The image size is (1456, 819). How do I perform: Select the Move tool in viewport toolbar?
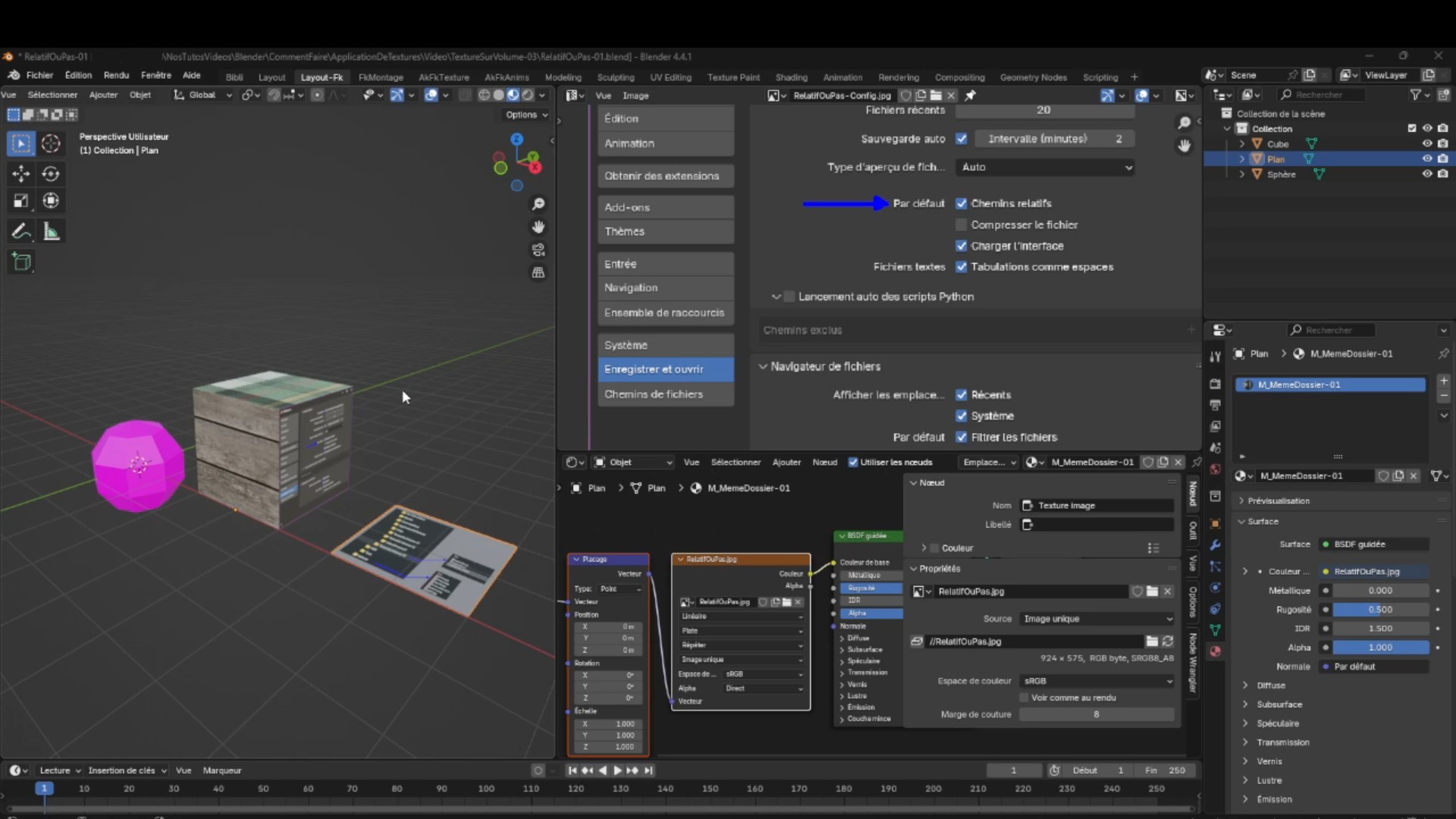coord(20,174)
